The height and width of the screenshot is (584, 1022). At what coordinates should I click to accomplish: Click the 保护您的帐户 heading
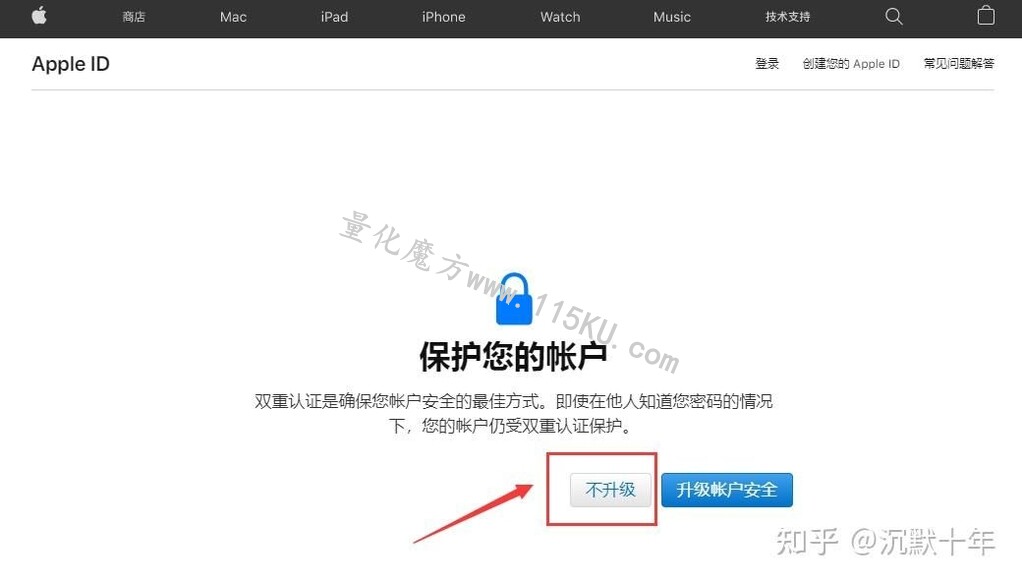513,357
